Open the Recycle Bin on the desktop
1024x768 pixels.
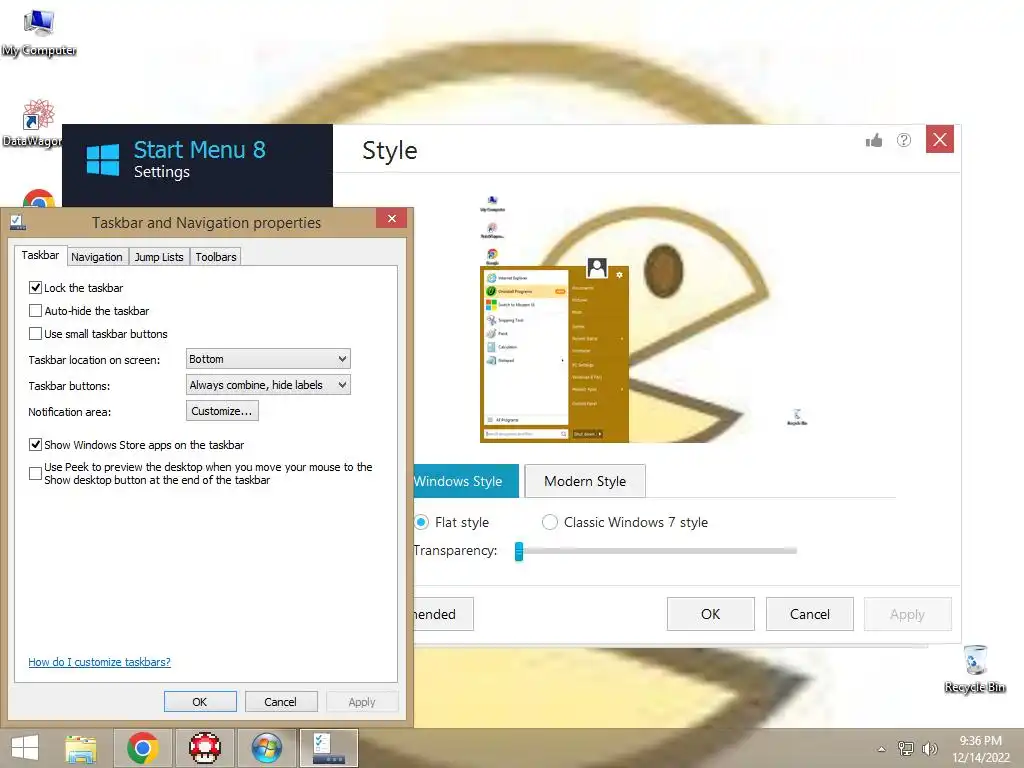[975, 669]
